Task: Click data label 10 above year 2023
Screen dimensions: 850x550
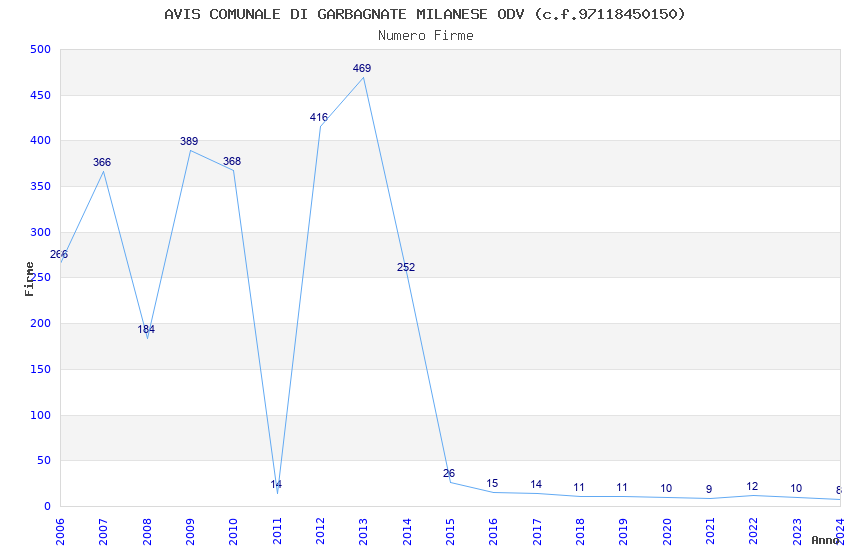Action: pyautogui.click(x=796, y=488)
